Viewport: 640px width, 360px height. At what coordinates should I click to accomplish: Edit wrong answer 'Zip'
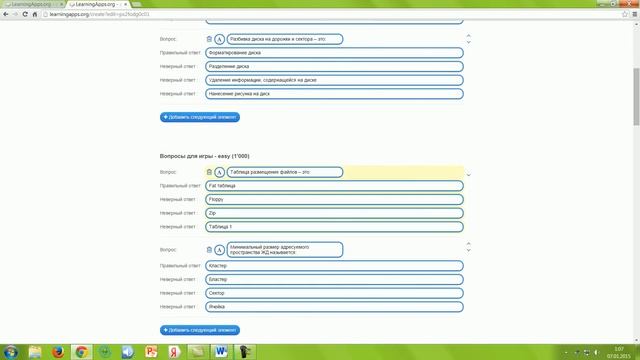(334, 213)
